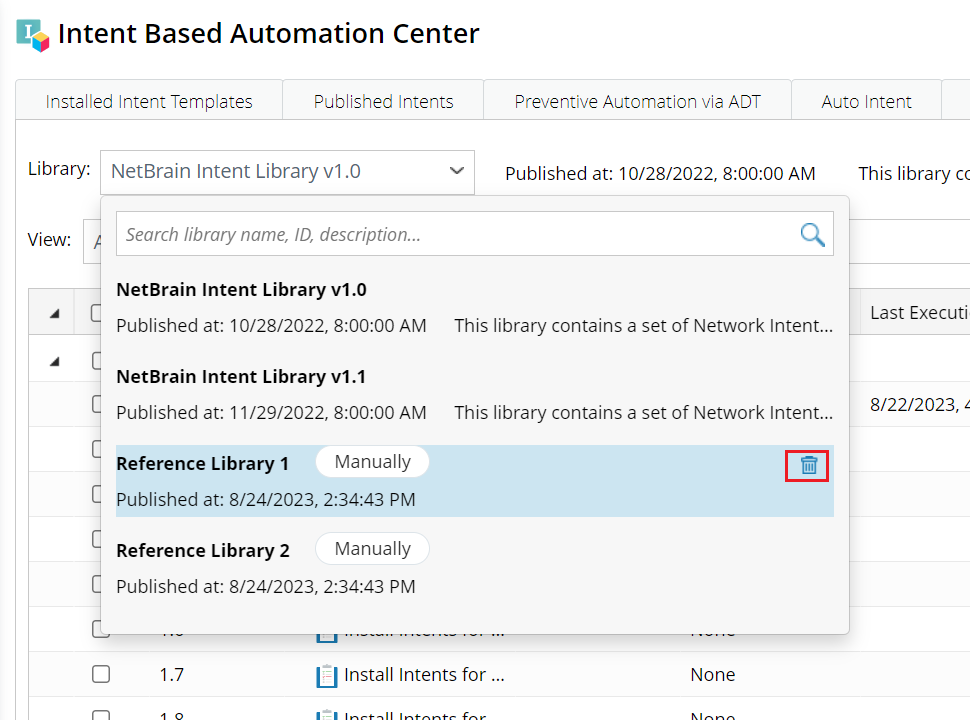970x720 pixels.
Task: Click the Intent Based Automation Center logo
Action: [x=33, y=34]
